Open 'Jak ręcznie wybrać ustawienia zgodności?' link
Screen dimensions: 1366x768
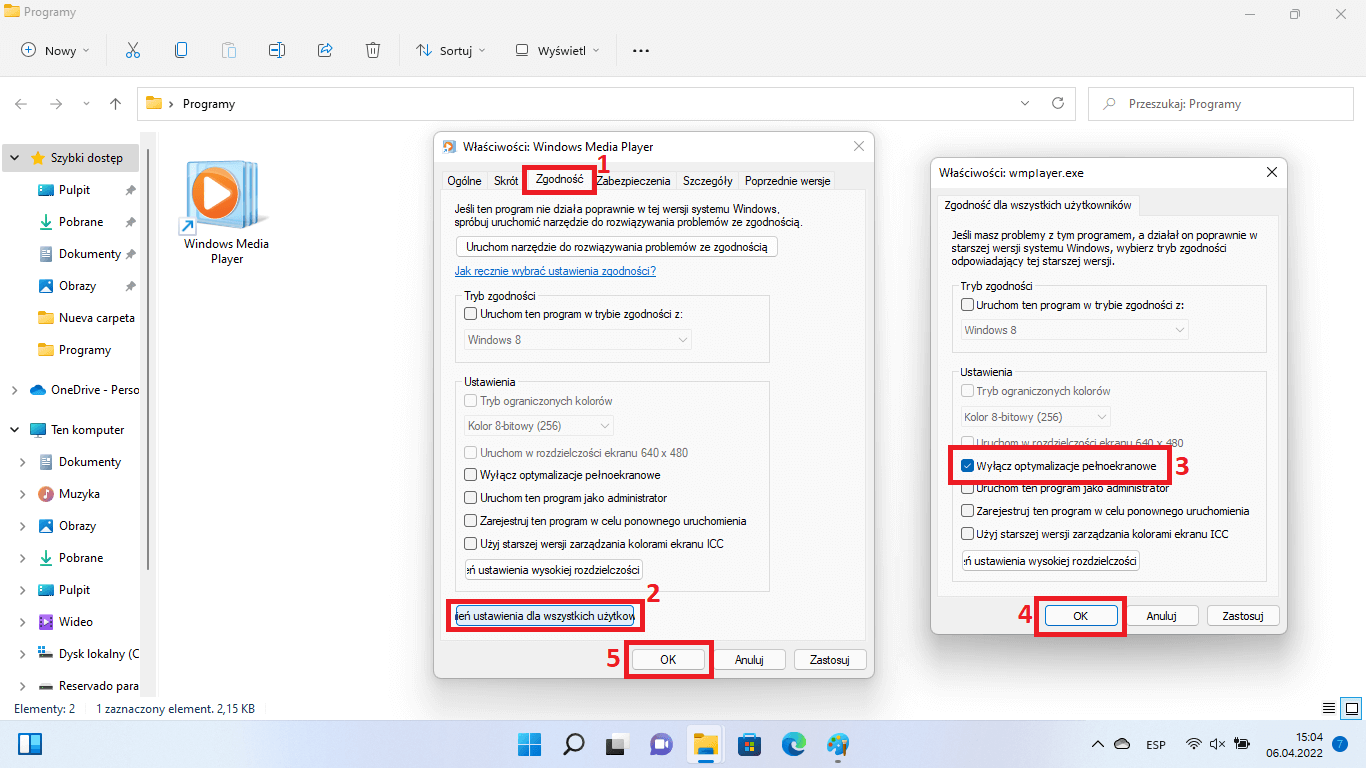coord(555,271)
